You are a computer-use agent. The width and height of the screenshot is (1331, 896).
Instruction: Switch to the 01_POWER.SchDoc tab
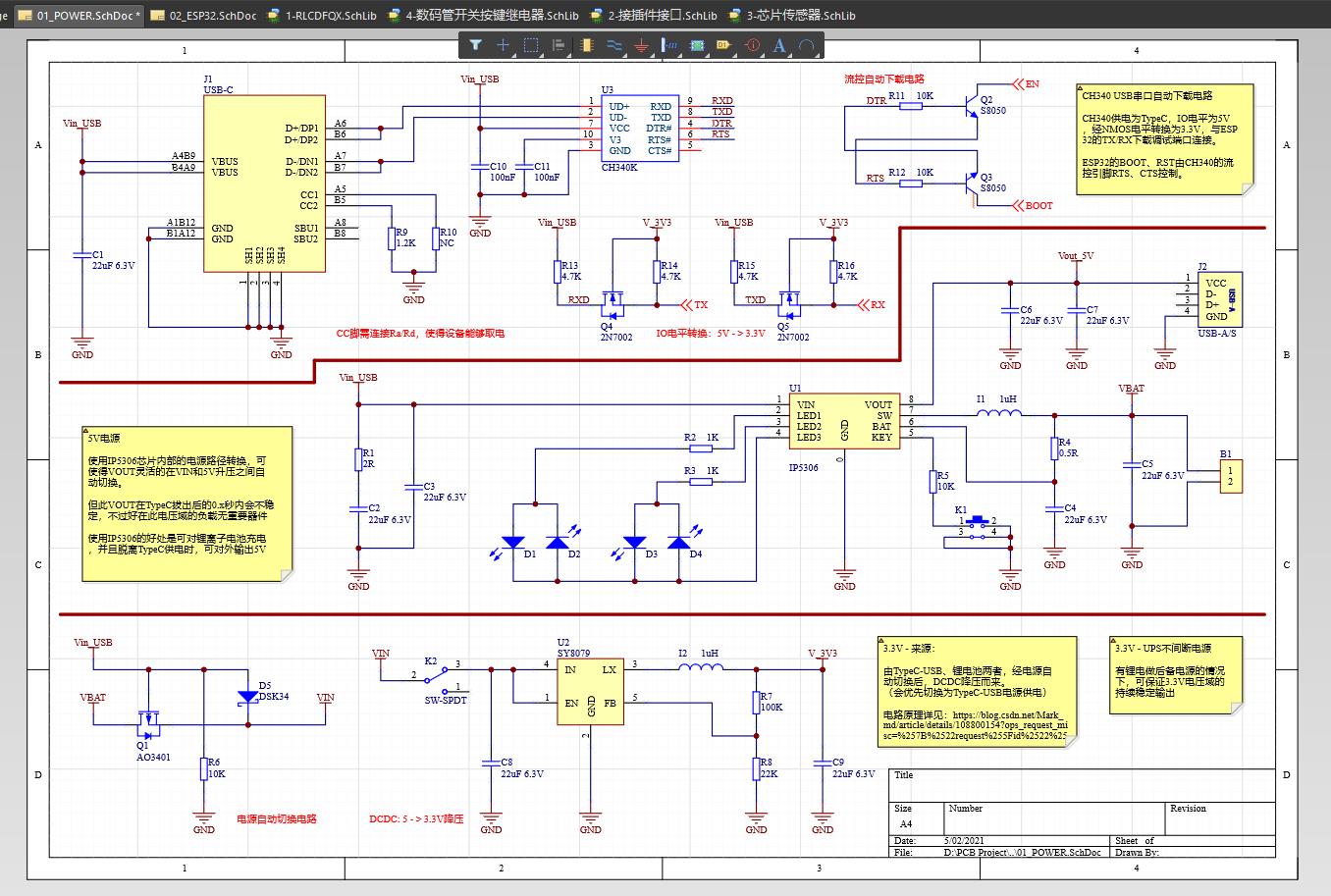click(x=79, y=16)
